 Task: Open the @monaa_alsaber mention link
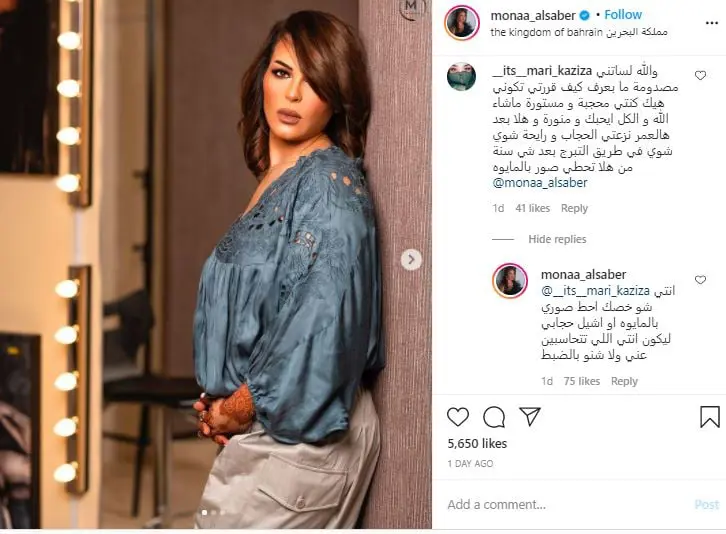(540, 182)
